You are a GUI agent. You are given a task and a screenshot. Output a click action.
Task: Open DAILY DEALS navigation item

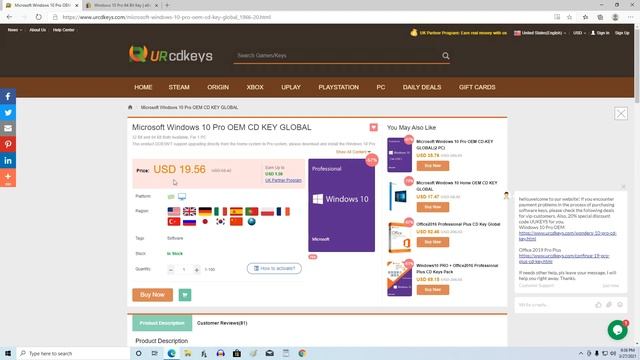[422, 87]
